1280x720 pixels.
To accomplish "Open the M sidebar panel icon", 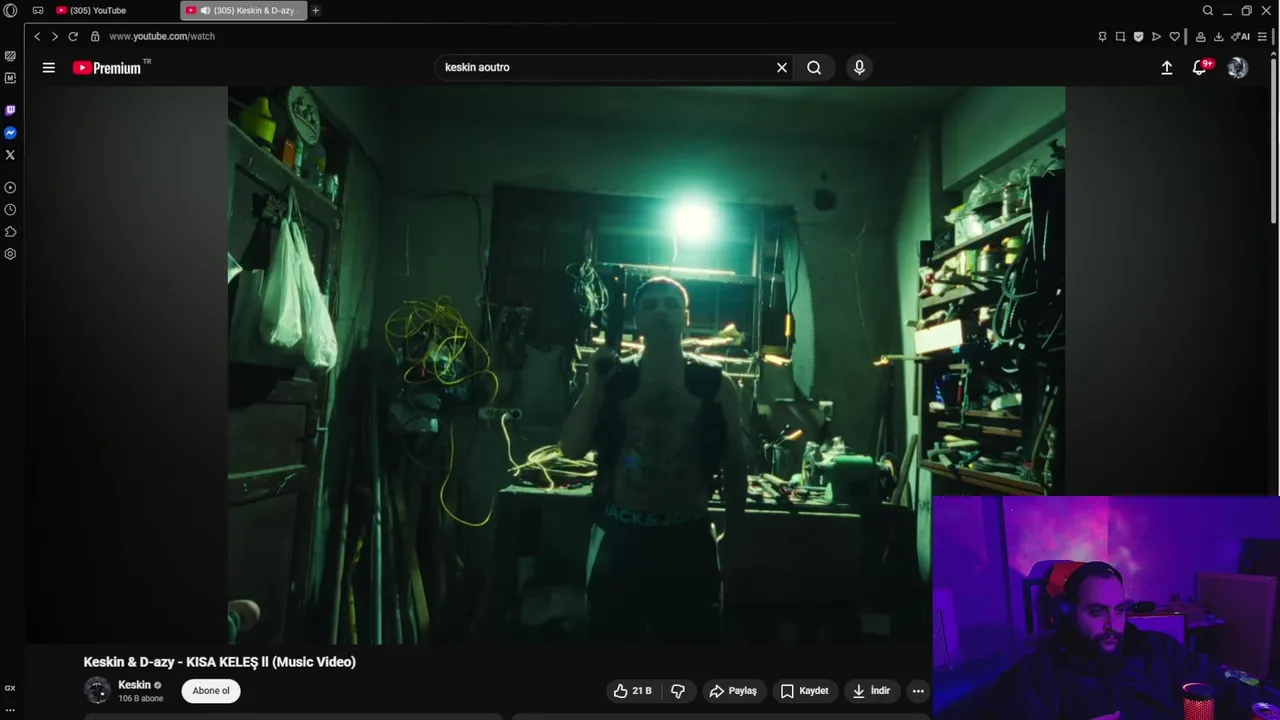I will point(10,78).
